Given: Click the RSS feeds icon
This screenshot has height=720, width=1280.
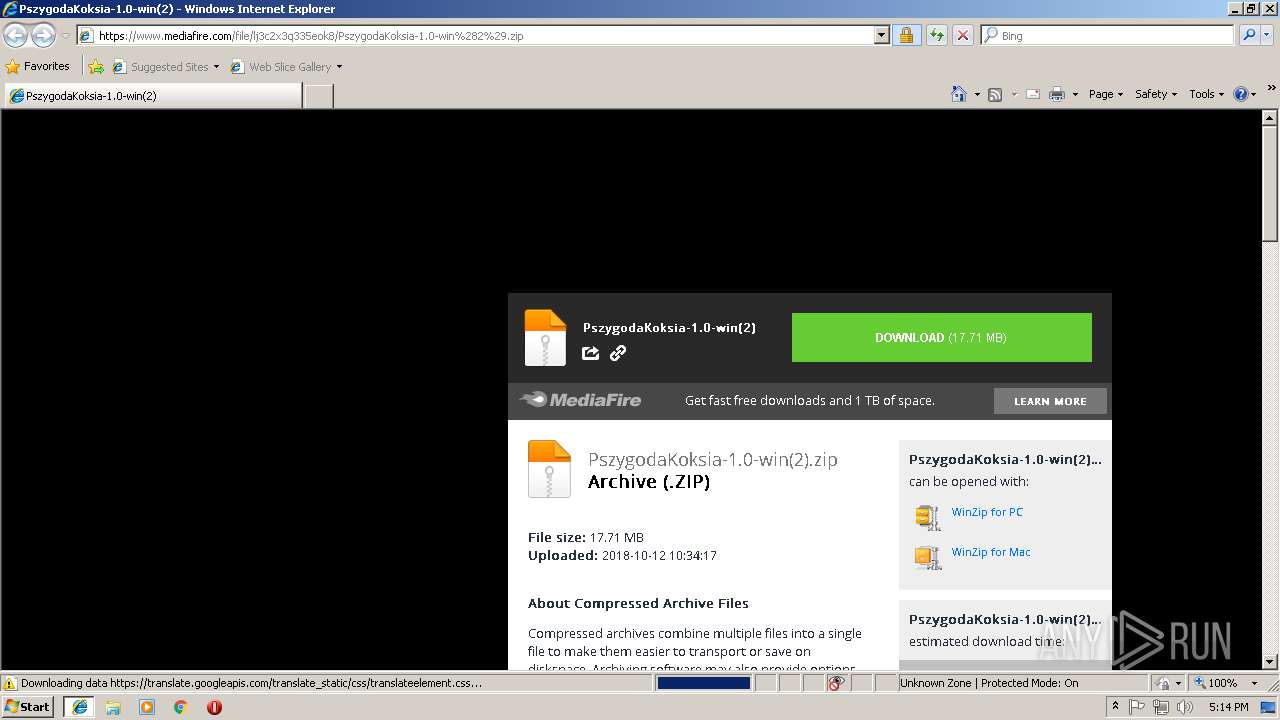Looking at the screenshot, I should coord(995,94).
